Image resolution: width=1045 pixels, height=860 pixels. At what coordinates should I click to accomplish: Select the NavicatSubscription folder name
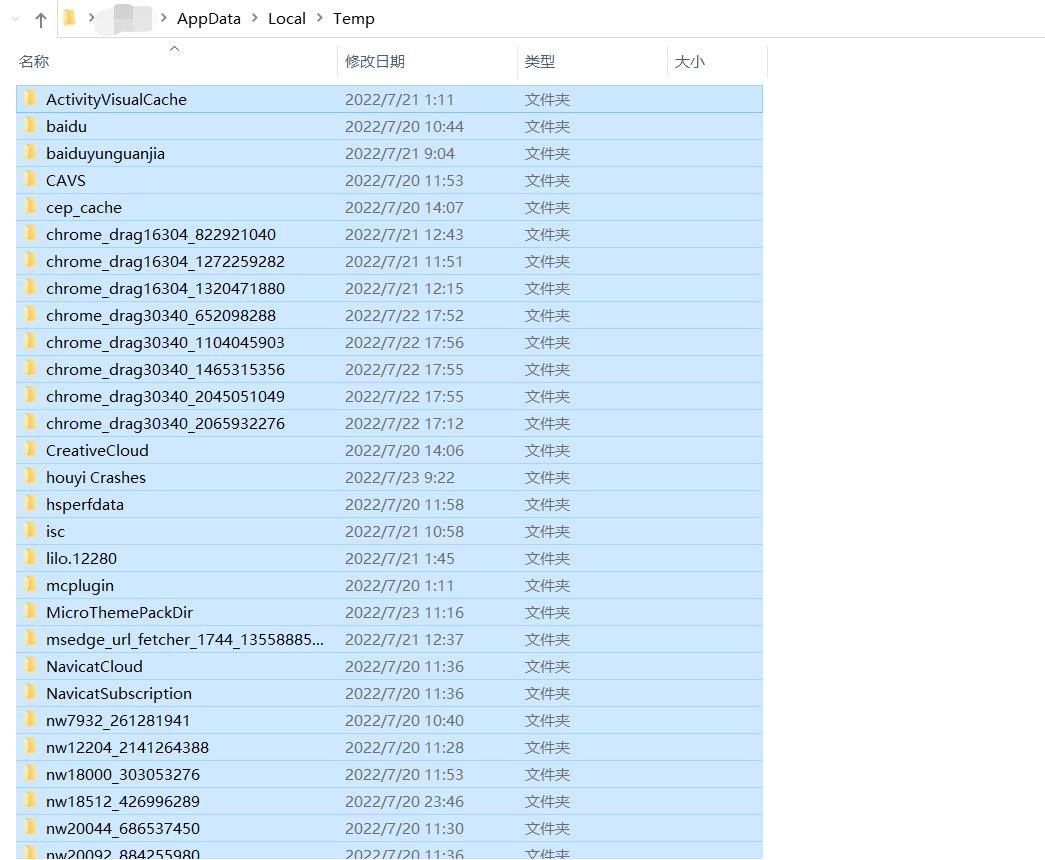[119, 694]
